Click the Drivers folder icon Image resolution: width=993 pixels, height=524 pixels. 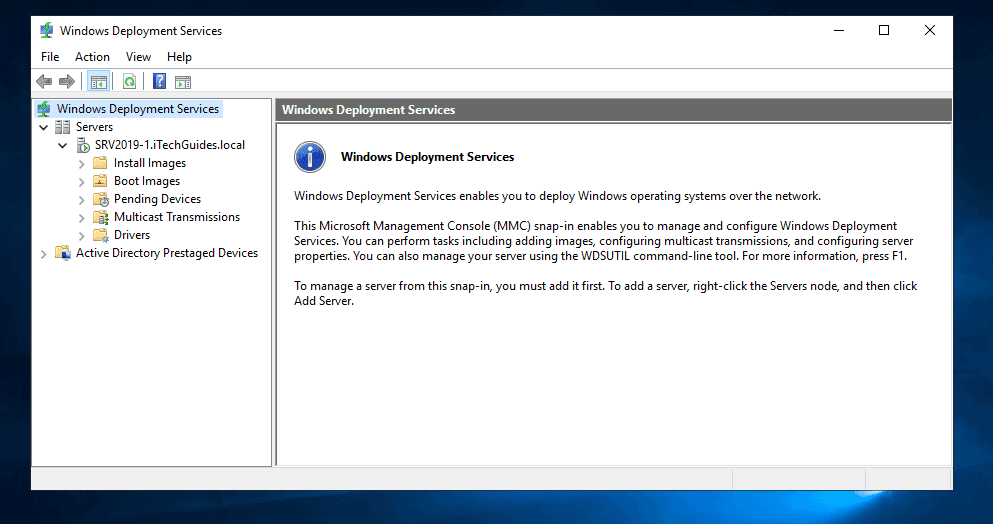(x=101, y=235)
